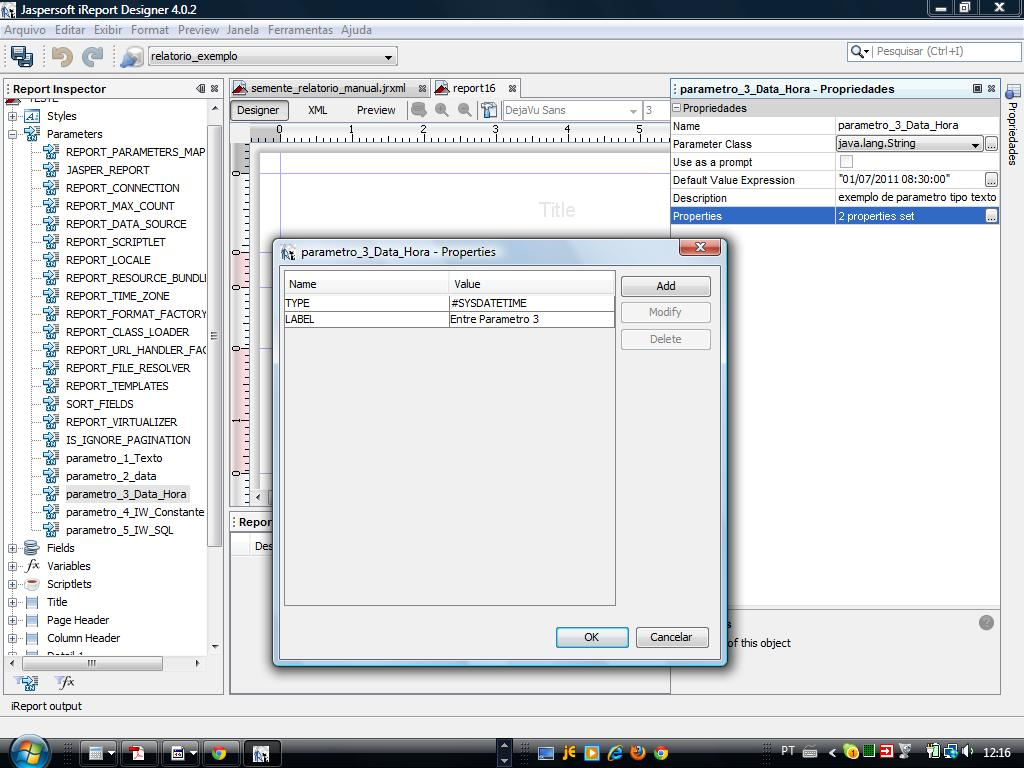Toggle the Use as a prompt checkbox
This screenshot has height=768, width=1024.
[846, 162]
